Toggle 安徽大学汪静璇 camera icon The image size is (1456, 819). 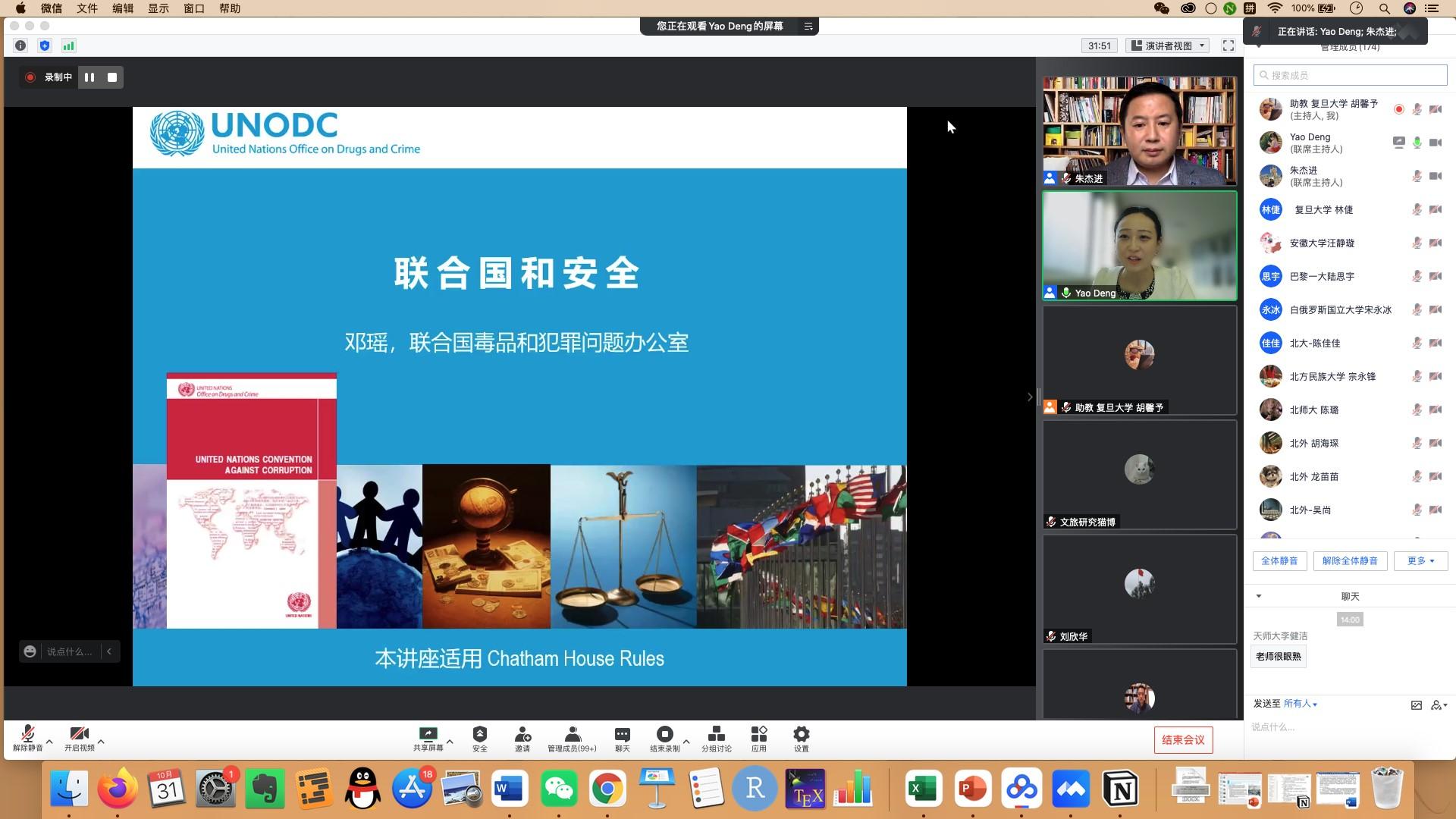(1436, 243)
